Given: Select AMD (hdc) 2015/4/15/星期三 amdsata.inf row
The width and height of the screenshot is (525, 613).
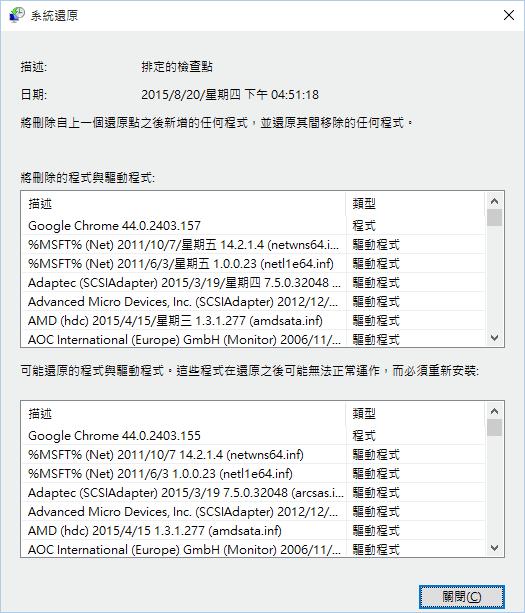Looking at the screenshot, I should (x=253, y=321).
